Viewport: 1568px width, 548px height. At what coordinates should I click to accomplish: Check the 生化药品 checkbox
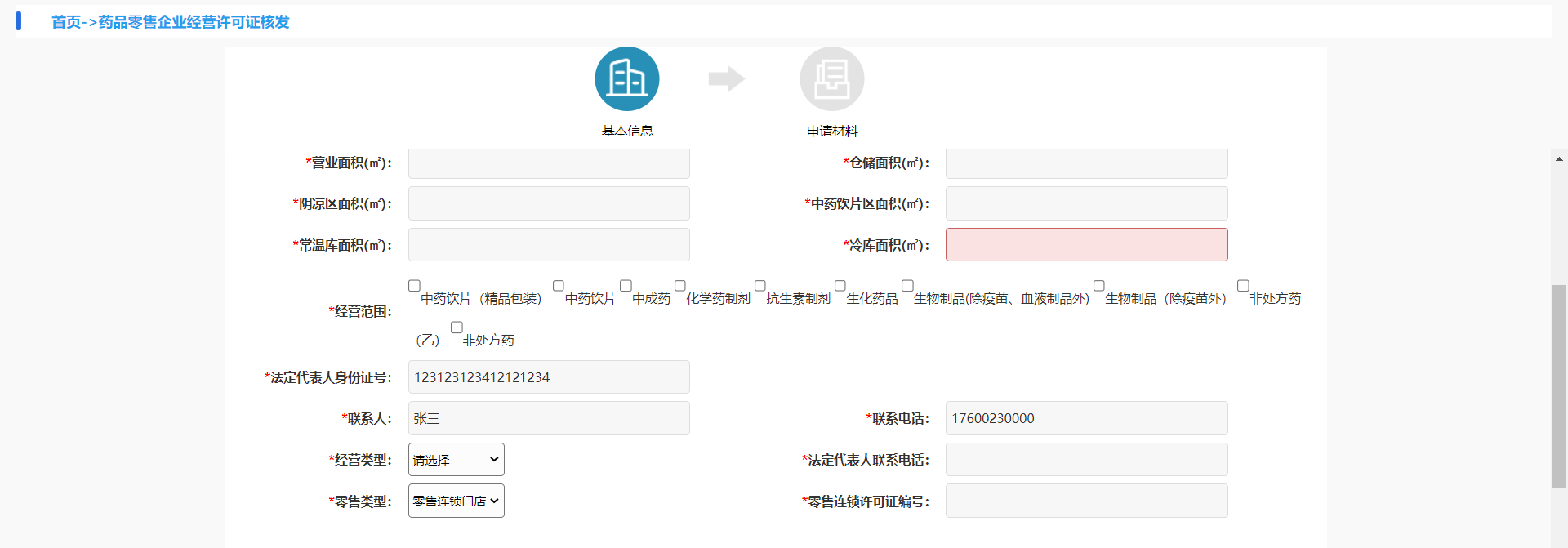tap(840, 286)
